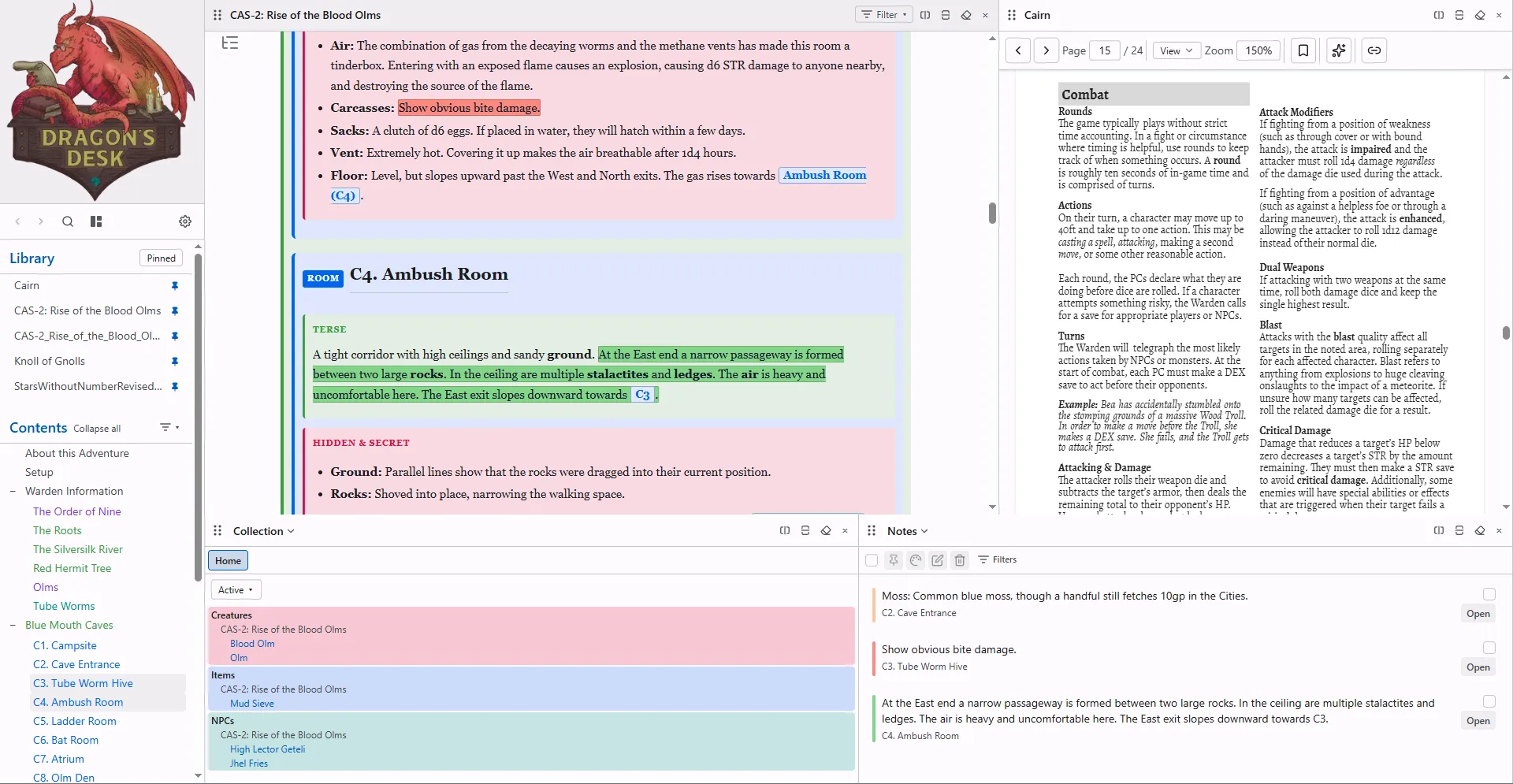Image resolution: width=1513 pixels, height=784 pixels.
Task: Click the table of contents outline icon
Action: 230,43
